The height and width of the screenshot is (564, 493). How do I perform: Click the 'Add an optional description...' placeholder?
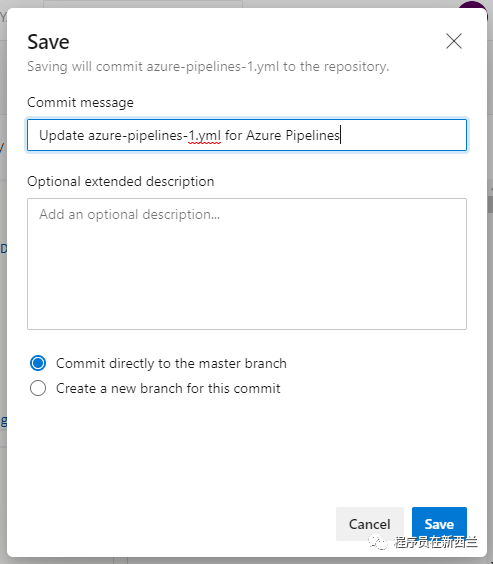pyautogui.click(x=129, y=214)
